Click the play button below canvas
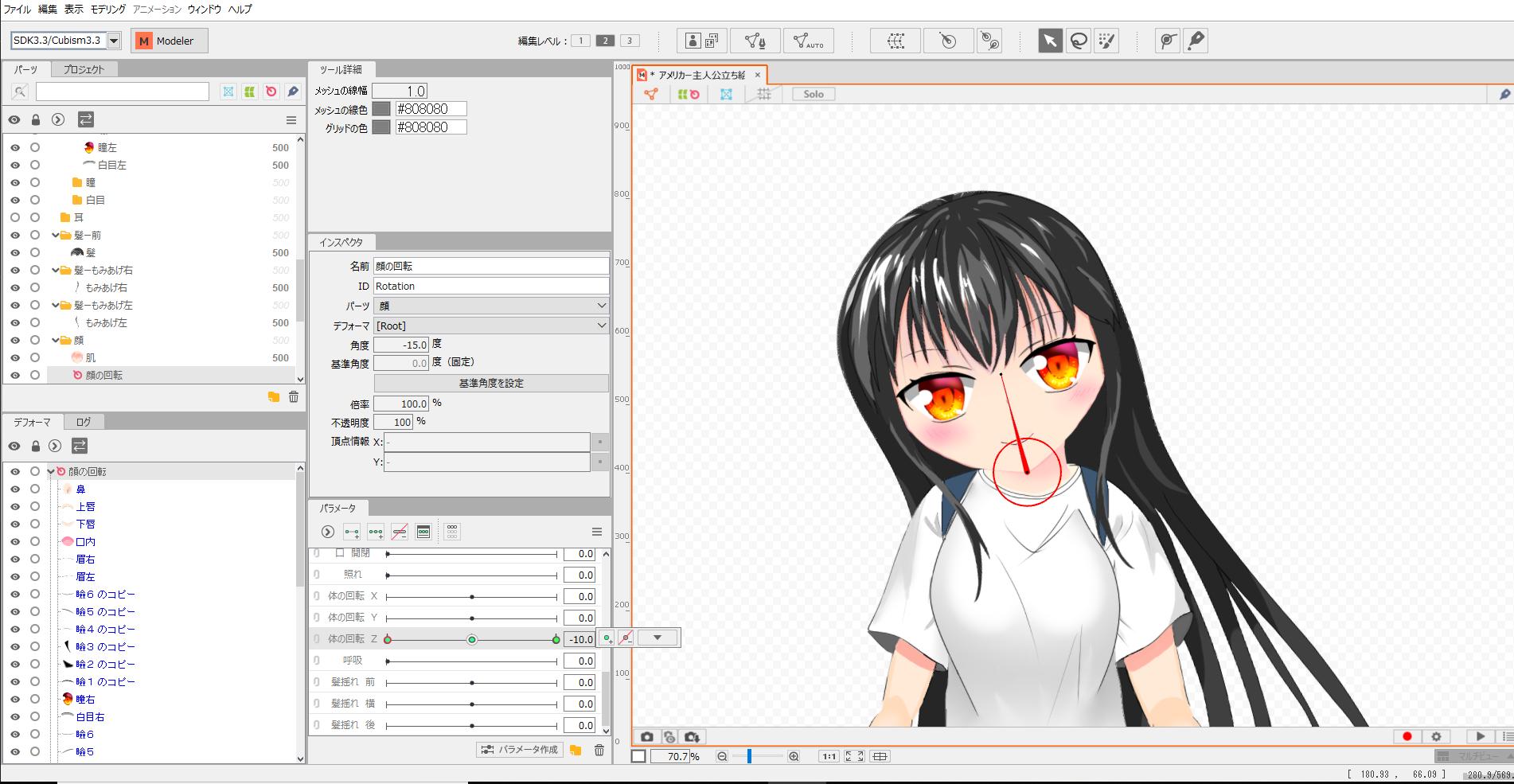This screenshot has width=1514, height=784. coord(1480,737)
